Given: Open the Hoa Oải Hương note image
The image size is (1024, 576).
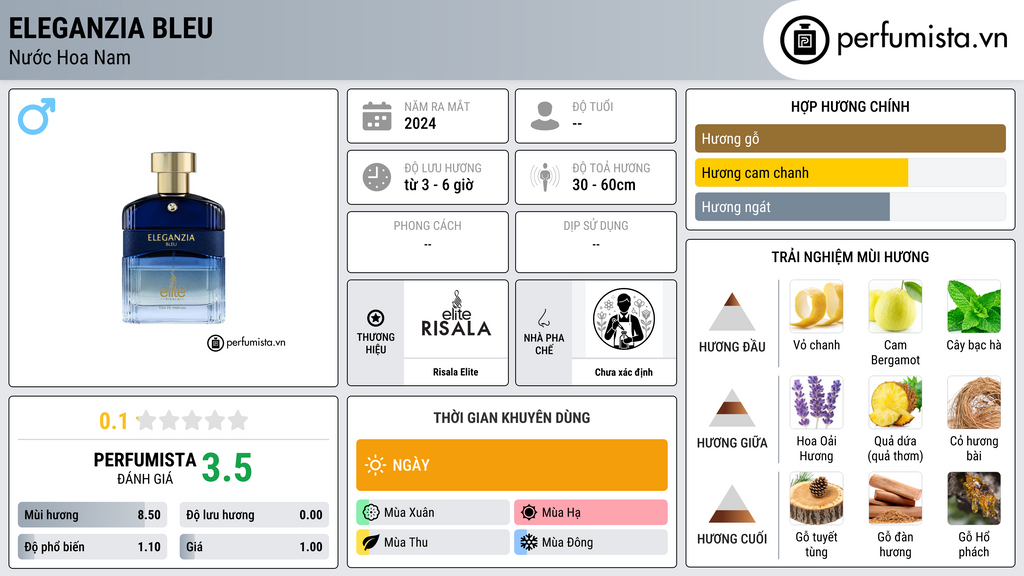Looking at the screenshot, I should point(816,402).
